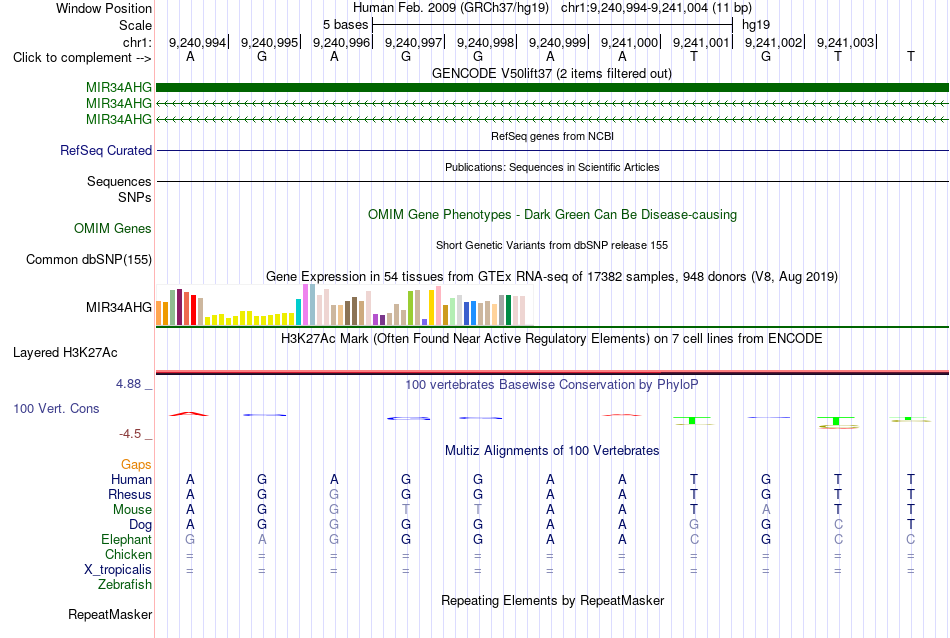The image size is (950, 638).
Task: Click the 'Sequences' publications track label
Action: point(119,181)
